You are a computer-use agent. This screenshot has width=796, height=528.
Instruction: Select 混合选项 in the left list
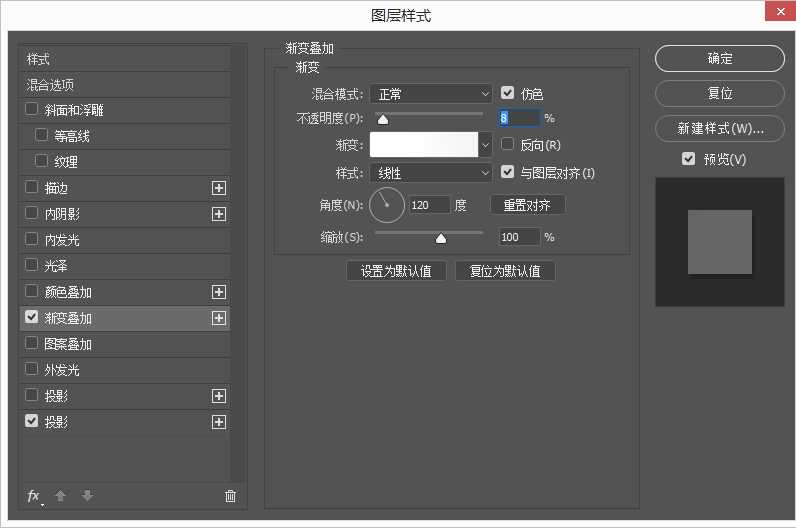click(x=50, y=85)
